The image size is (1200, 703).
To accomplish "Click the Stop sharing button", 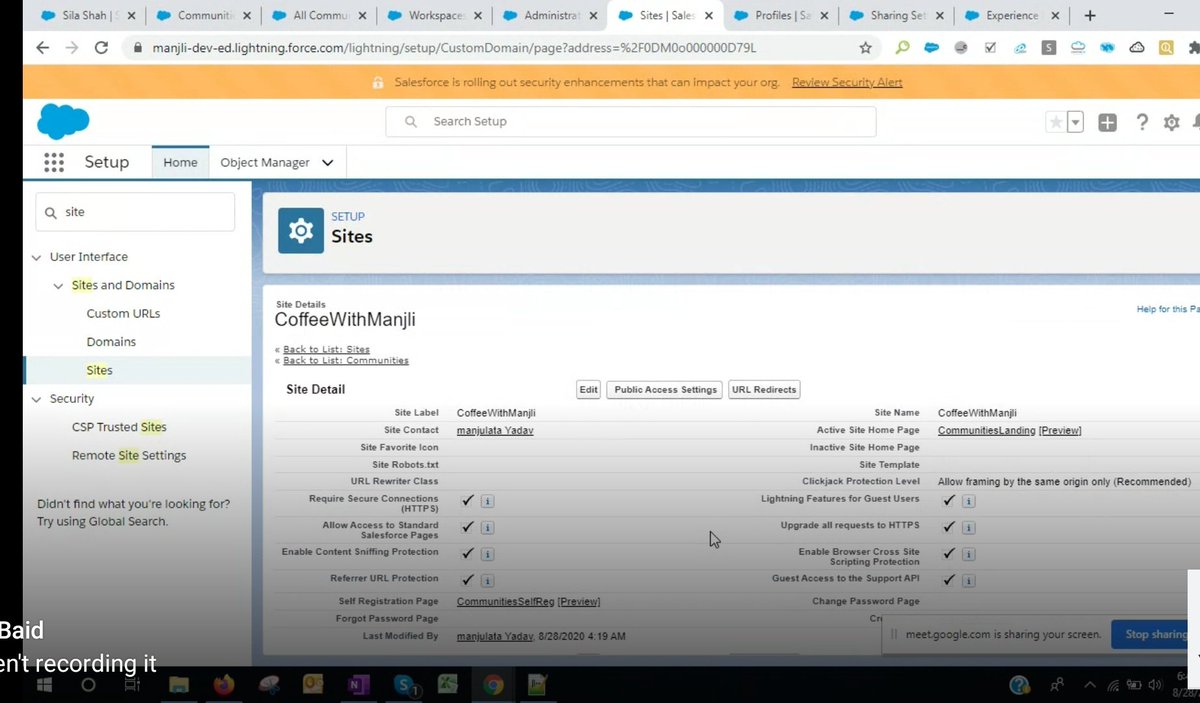I will (1155, 634).
